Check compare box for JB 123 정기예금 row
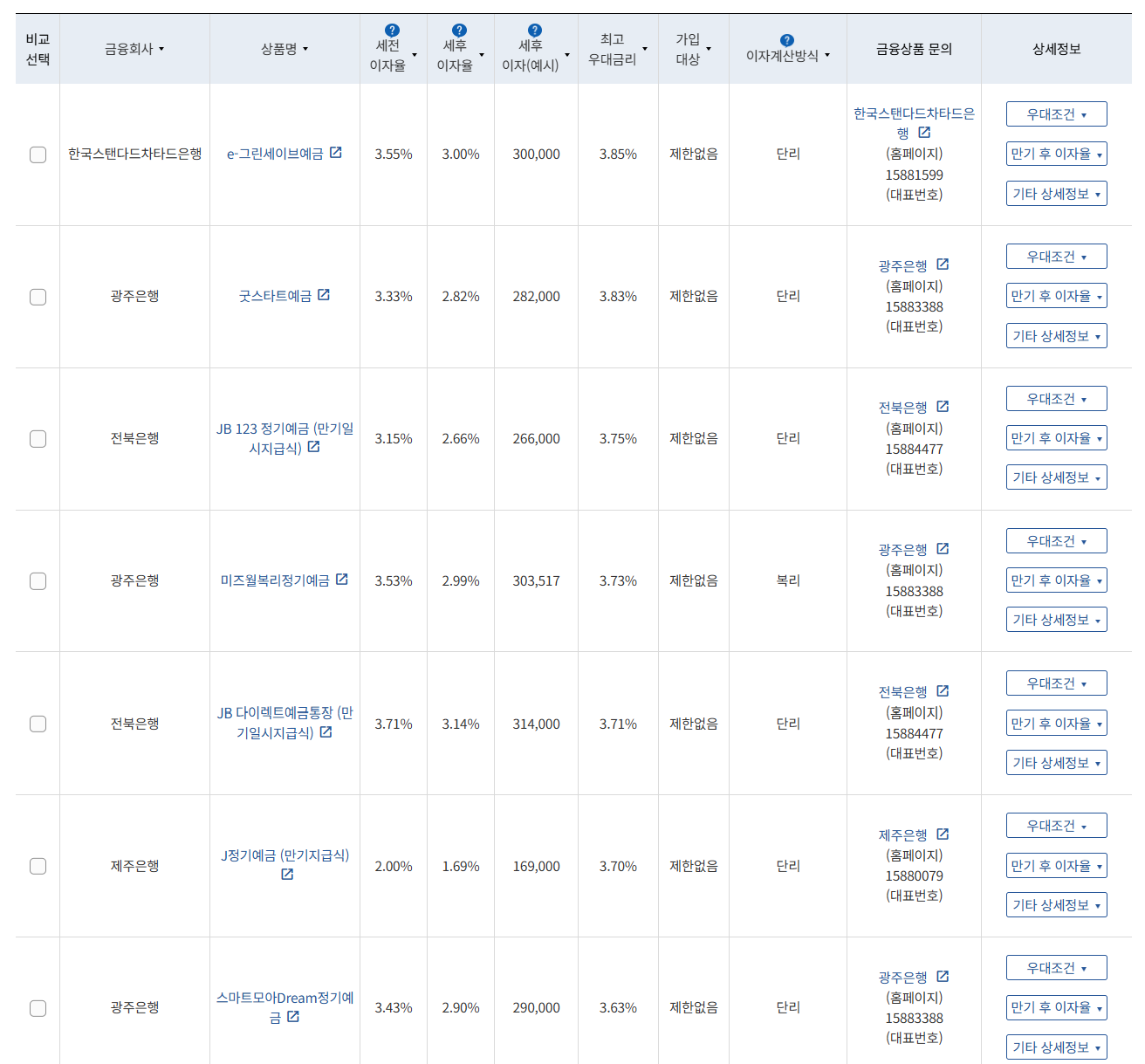Viewport: 1145px width, 1064px height. coord(38,439)
